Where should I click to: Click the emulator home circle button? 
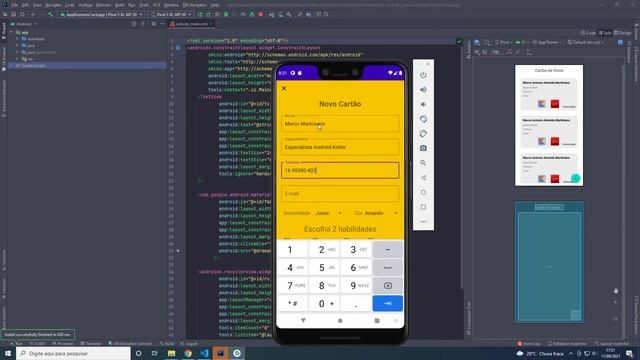(423, 192)
